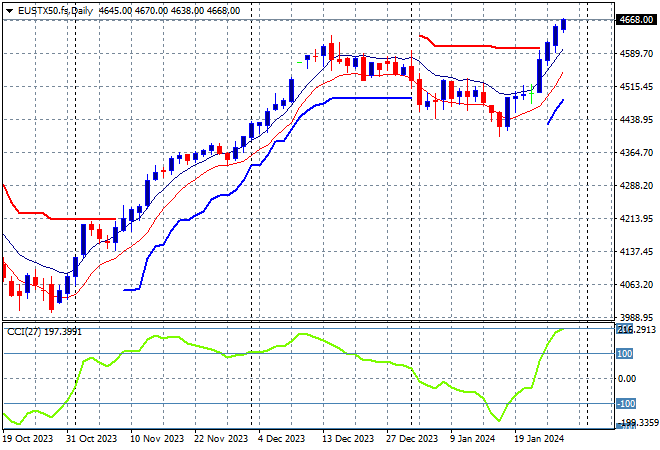The height and width of the screenshot is (450, 660).
Task: Click the 22 Nov 2023 date label
Action: [x=220, y=438]
